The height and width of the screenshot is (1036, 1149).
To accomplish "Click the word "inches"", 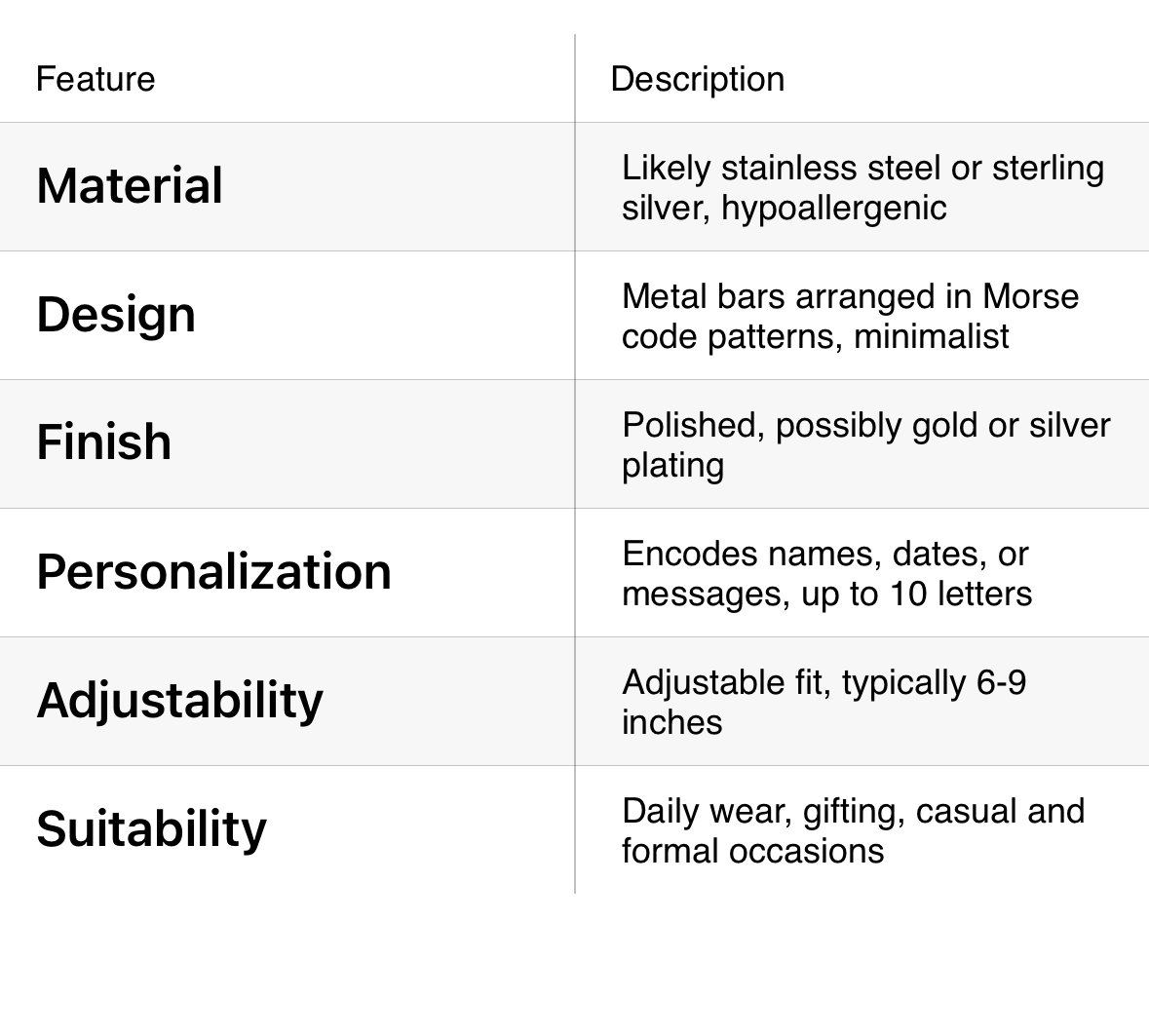I will click(x=671, y=722).
